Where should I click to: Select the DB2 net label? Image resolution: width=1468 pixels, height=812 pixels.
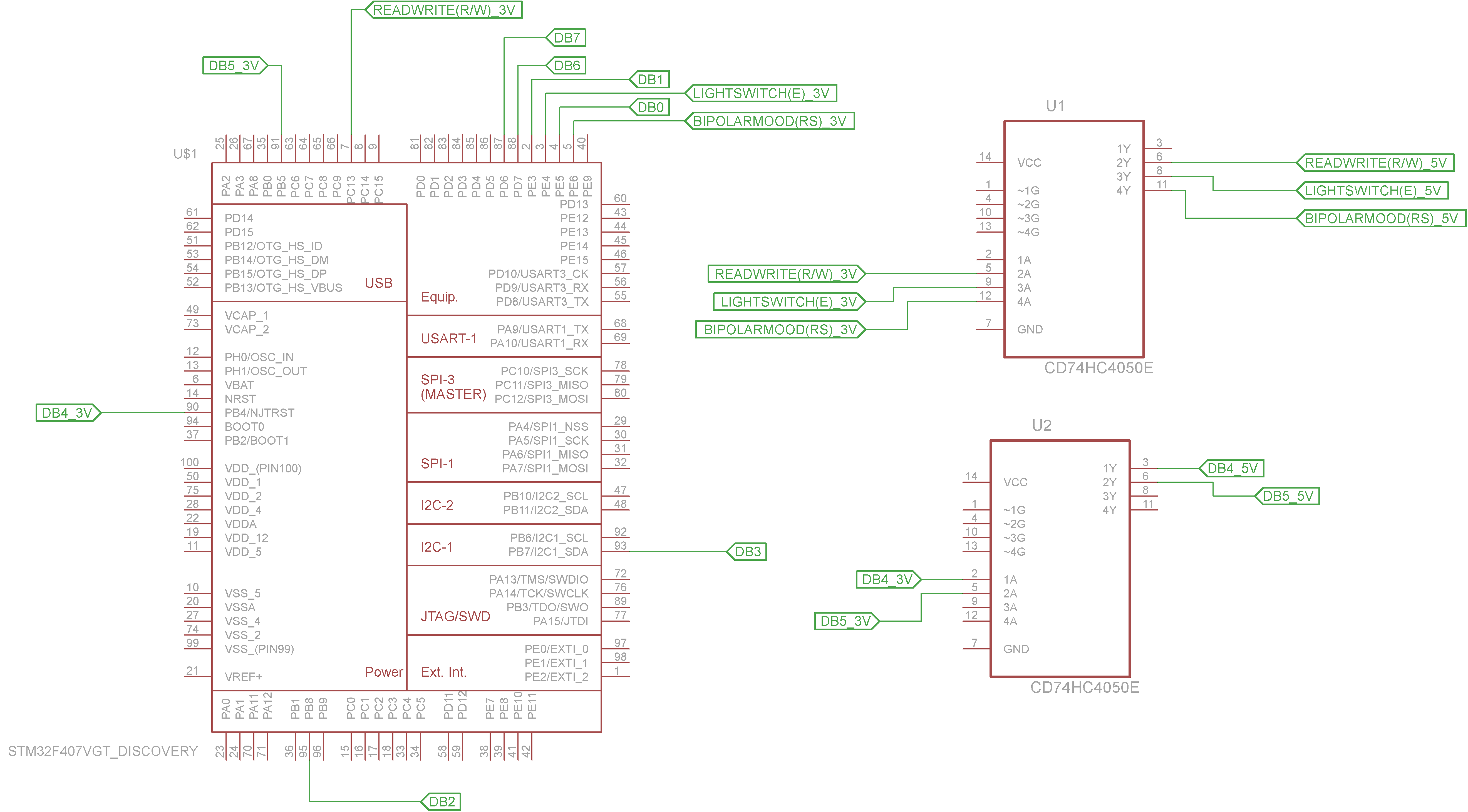(x=441, y=801)
